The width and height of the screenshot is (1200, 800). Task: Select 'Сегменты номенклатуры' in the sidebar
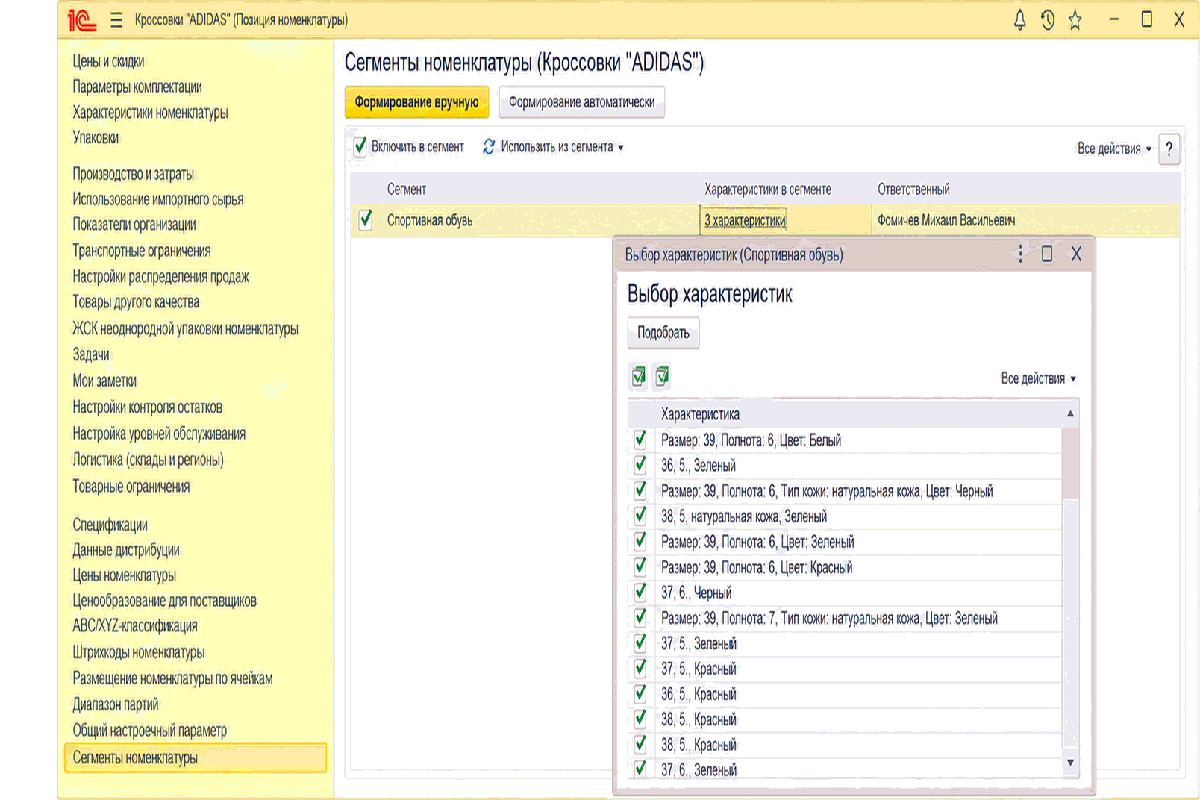click(x=195, y=758)
